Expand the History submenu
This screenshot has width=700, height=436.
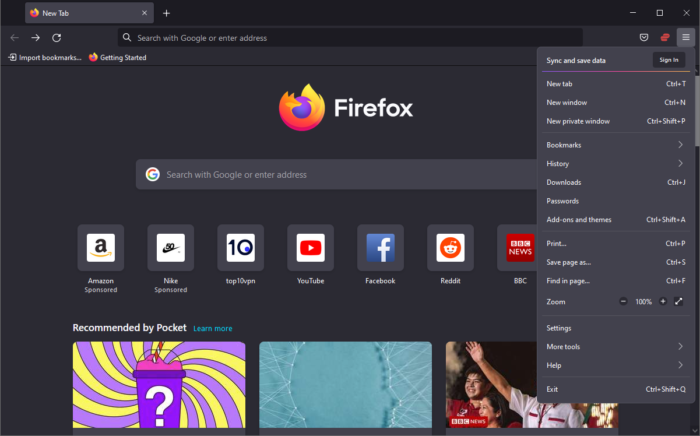[616, 164]
